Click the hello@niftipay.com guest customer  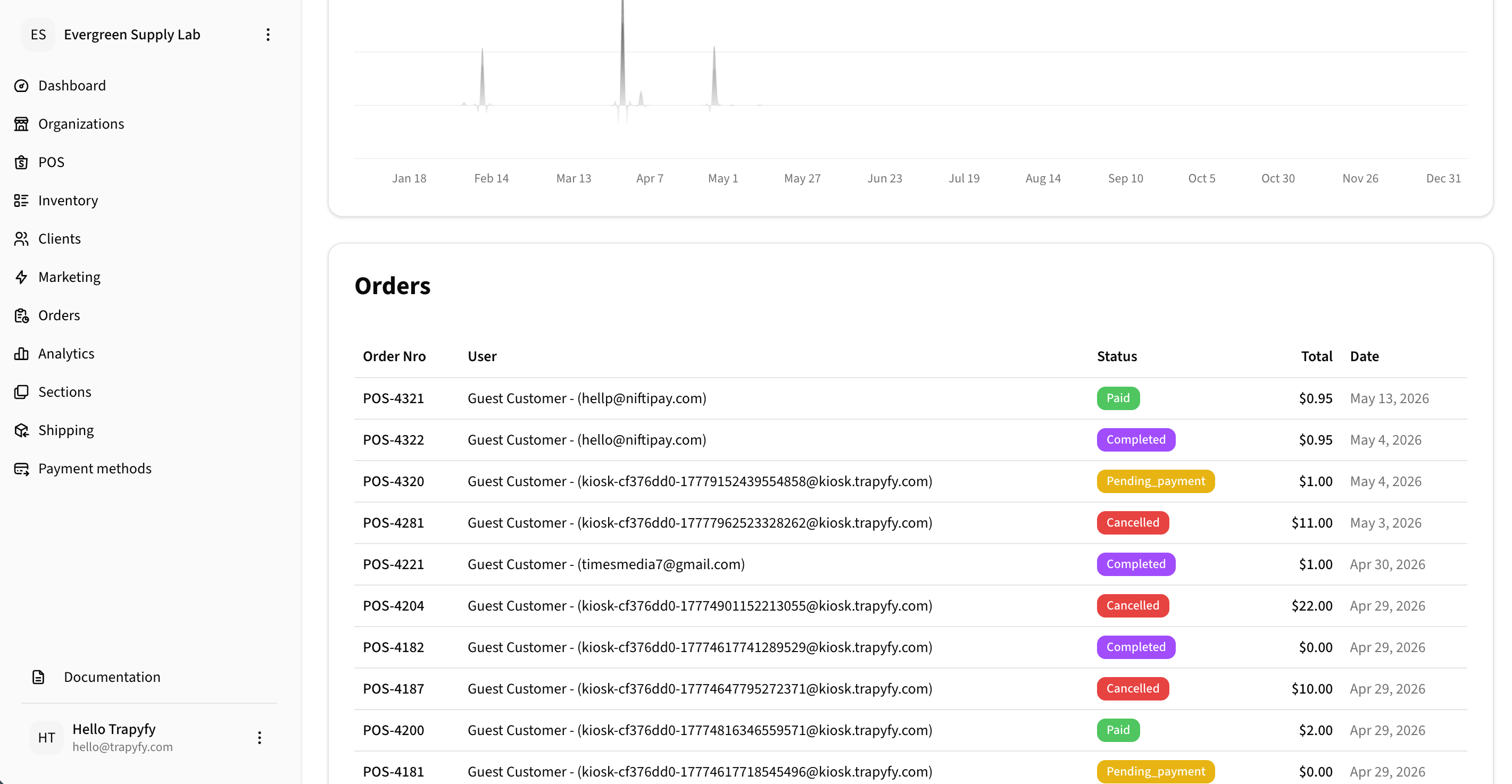(587, 440)
